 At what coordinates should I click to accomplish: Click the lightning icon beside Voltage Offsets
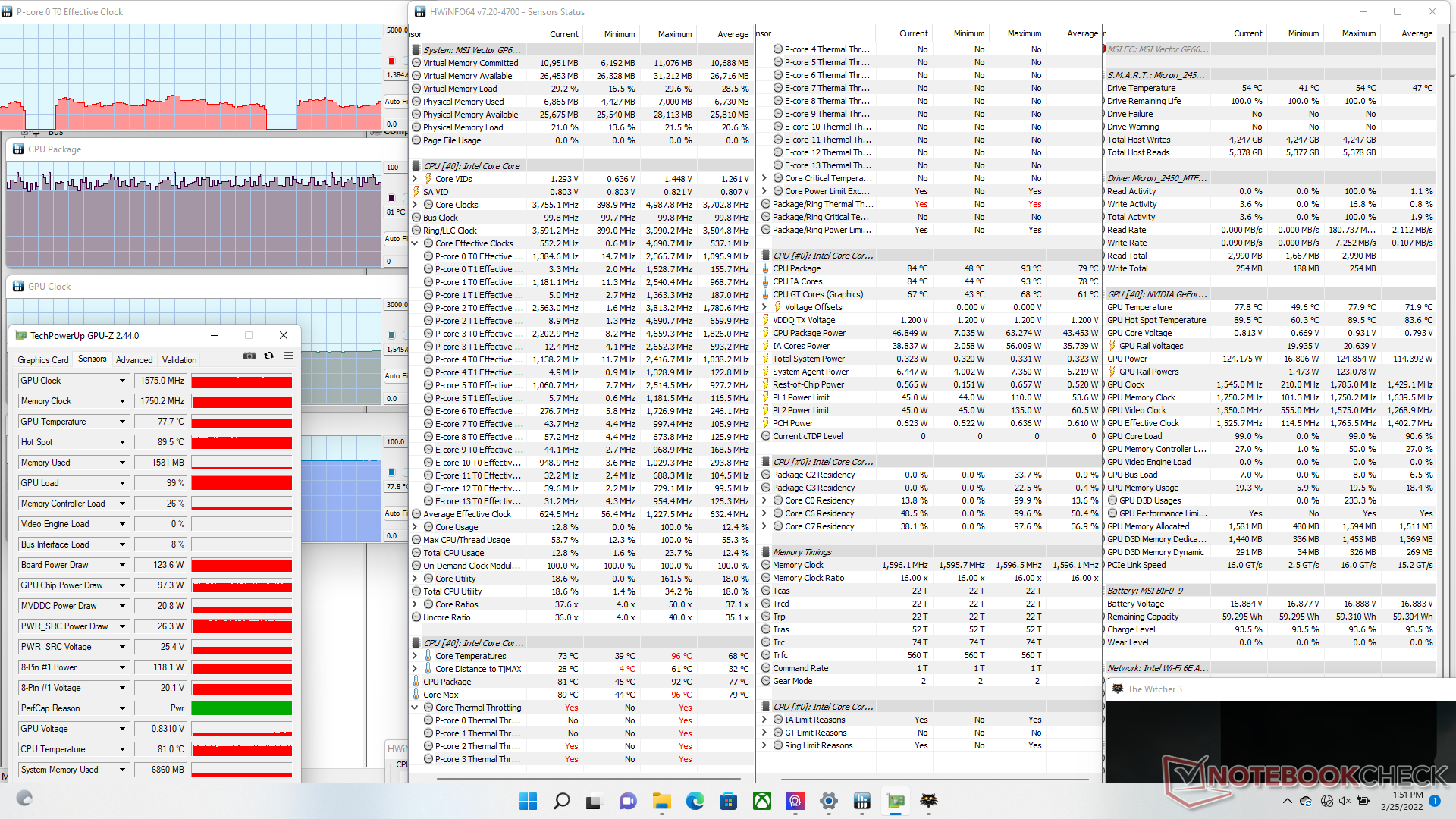coord(777,307)
